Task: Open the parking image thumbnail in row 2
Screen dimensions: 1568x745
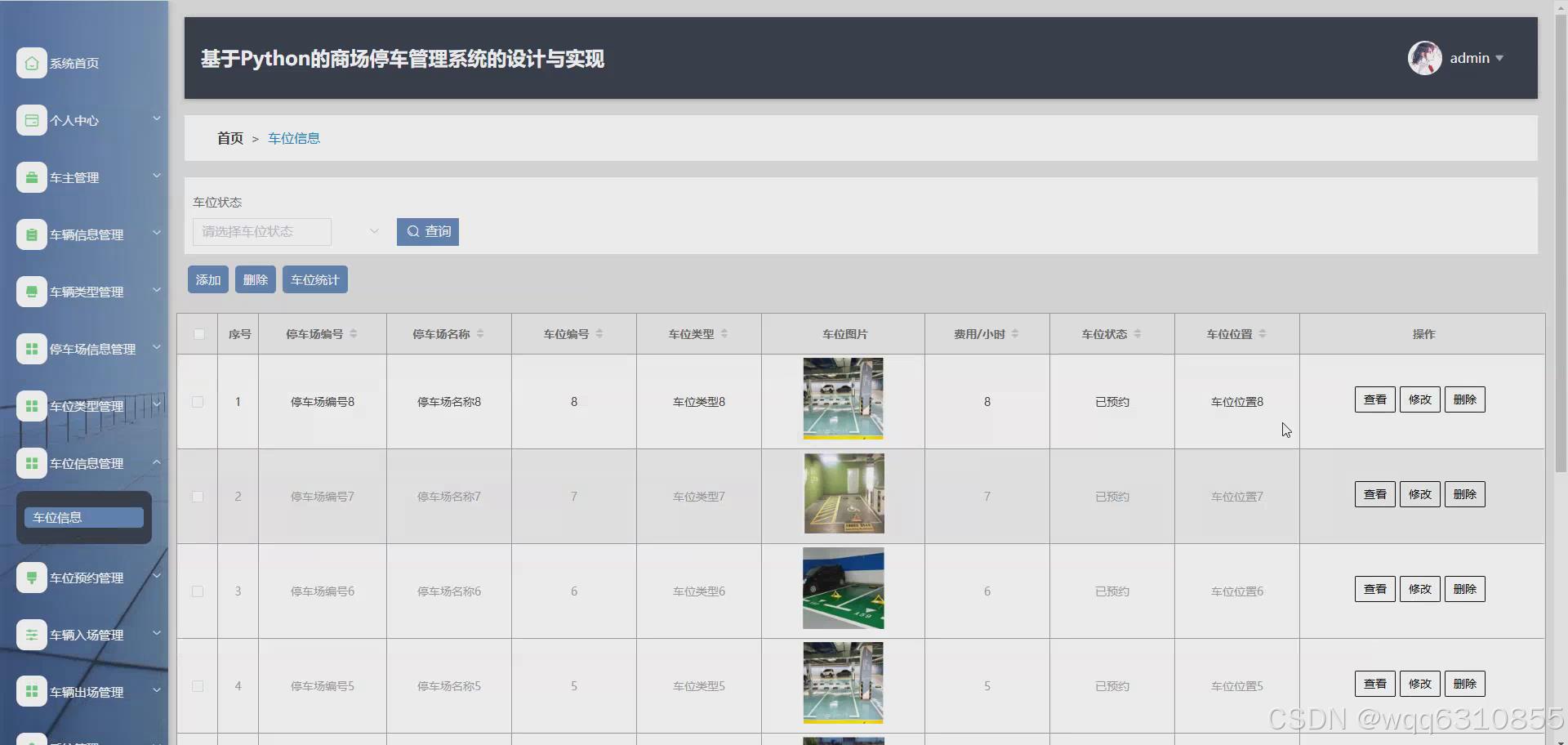Action: [844, 493]
